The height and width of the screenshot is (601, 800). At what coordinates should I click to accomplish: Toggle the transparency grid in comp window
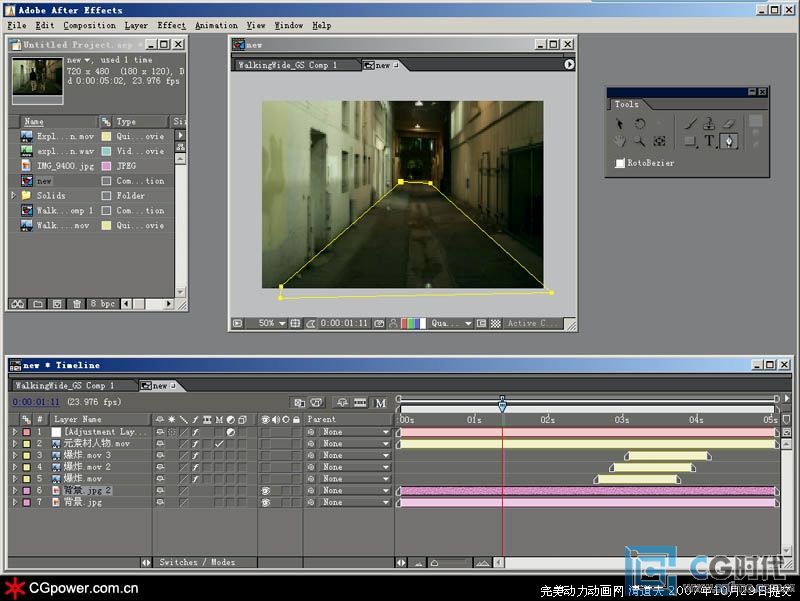pyautogui.click(x=495, y=323)
